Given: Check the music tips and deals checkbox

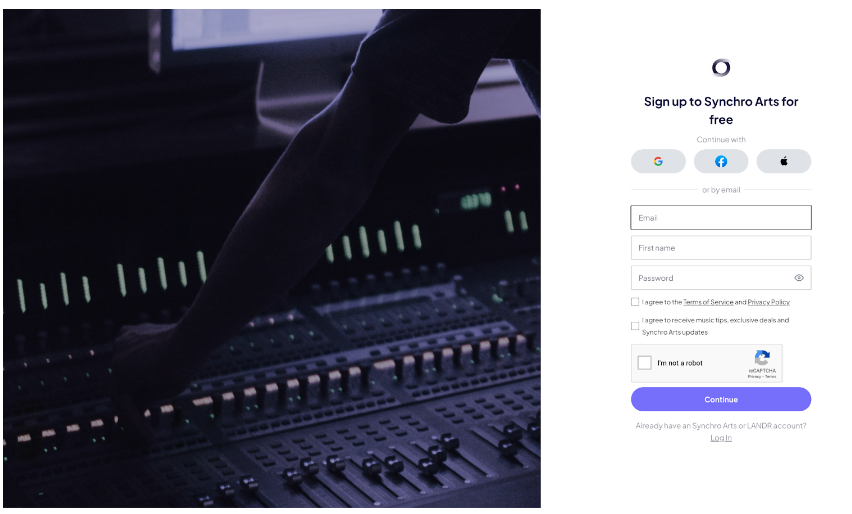Looking at the screenshot, I should [x=635, y=326].
